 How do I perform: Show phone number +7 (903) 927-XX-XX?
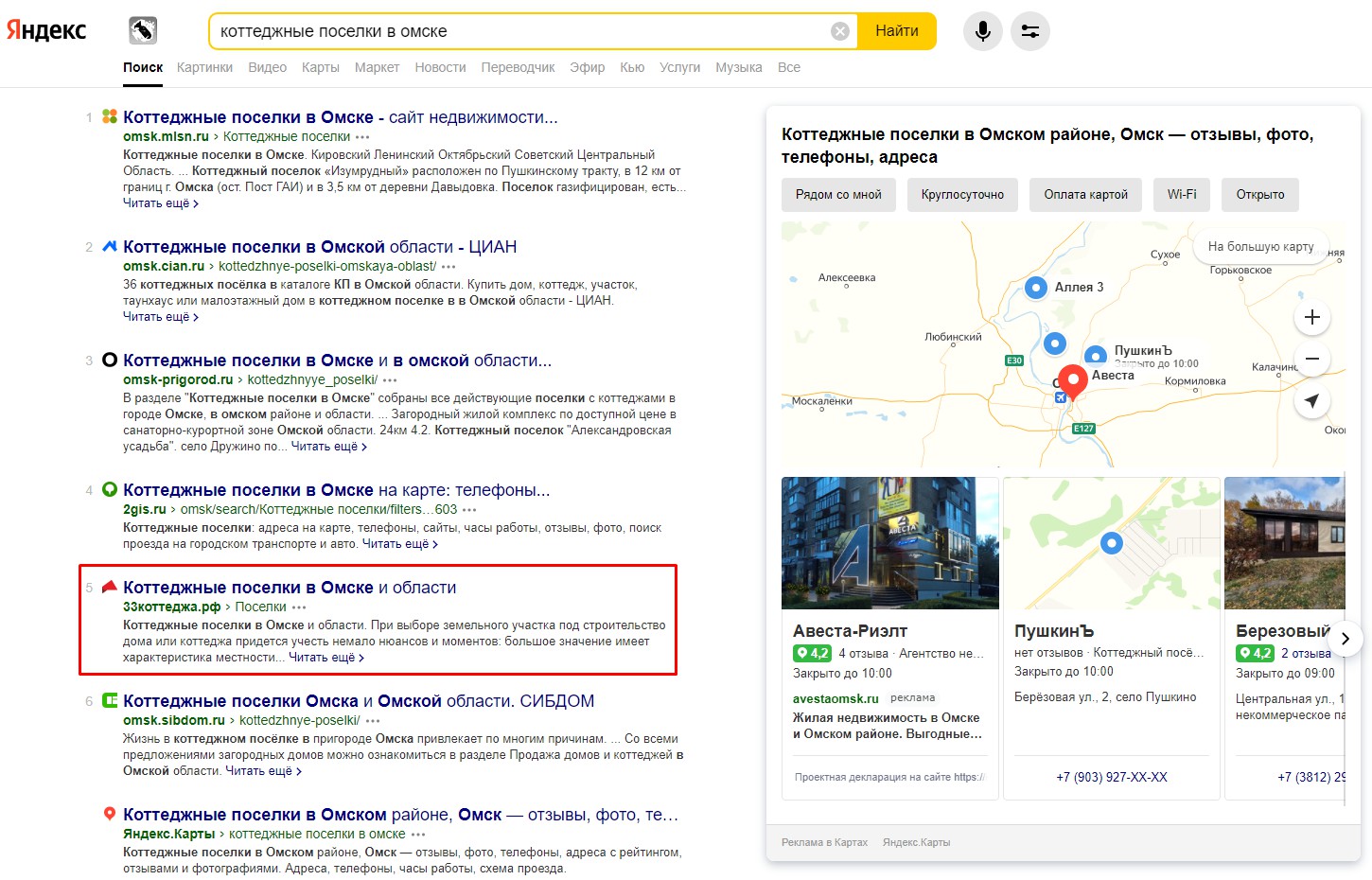pos(1112,777)
